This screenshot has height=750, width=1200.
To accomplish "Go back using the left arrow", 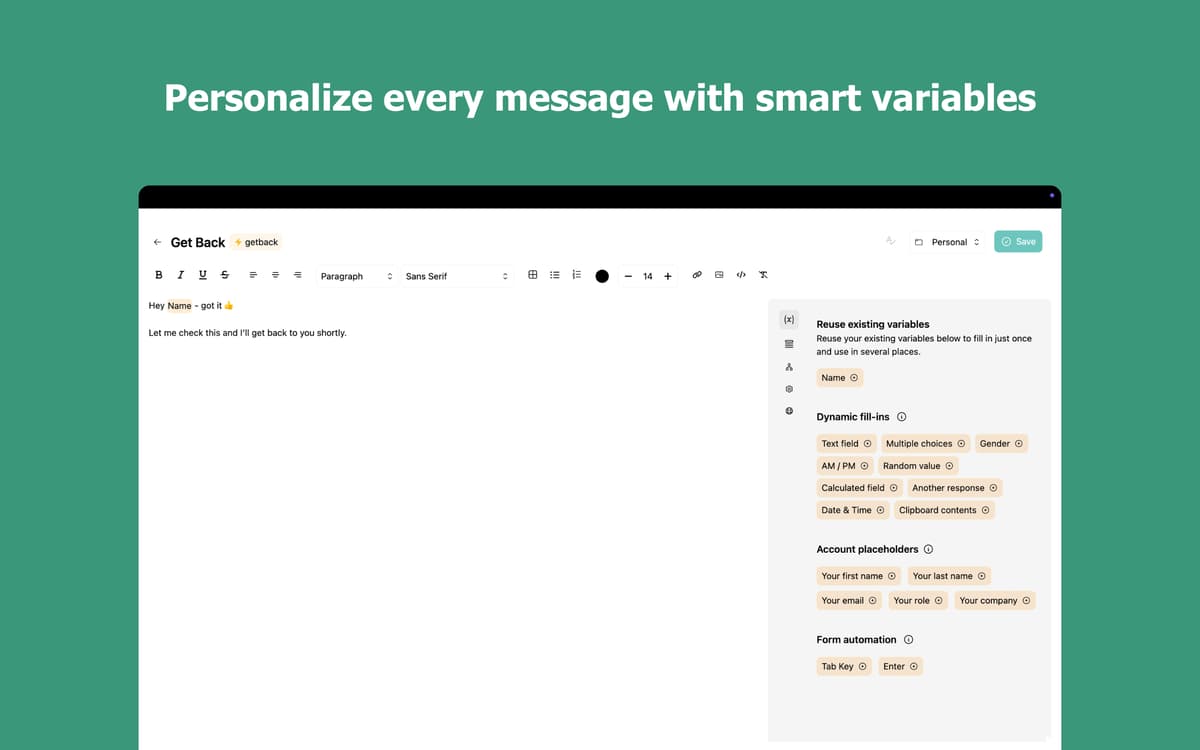I will pyautogui.click(x=157, y=242).
